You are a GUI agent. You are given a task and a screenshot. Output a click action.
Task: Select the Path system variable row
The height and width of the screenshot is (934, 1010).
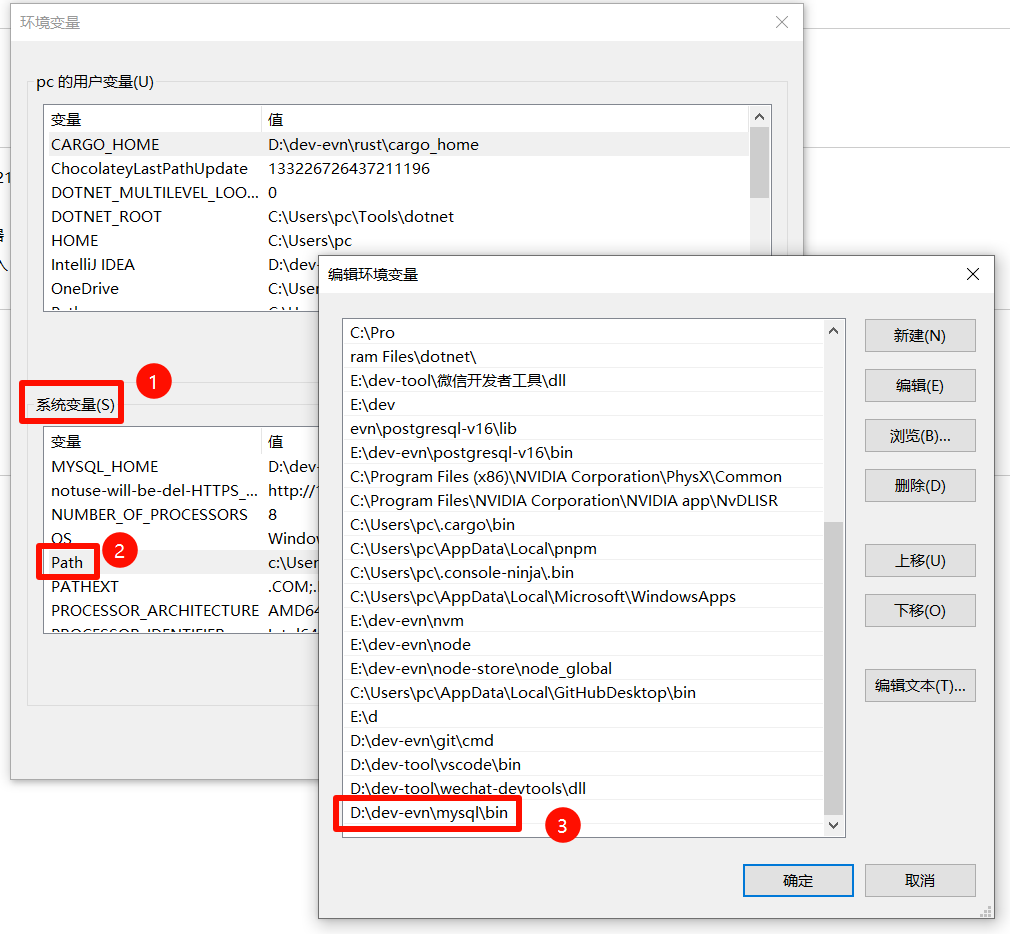click(67, 563)
